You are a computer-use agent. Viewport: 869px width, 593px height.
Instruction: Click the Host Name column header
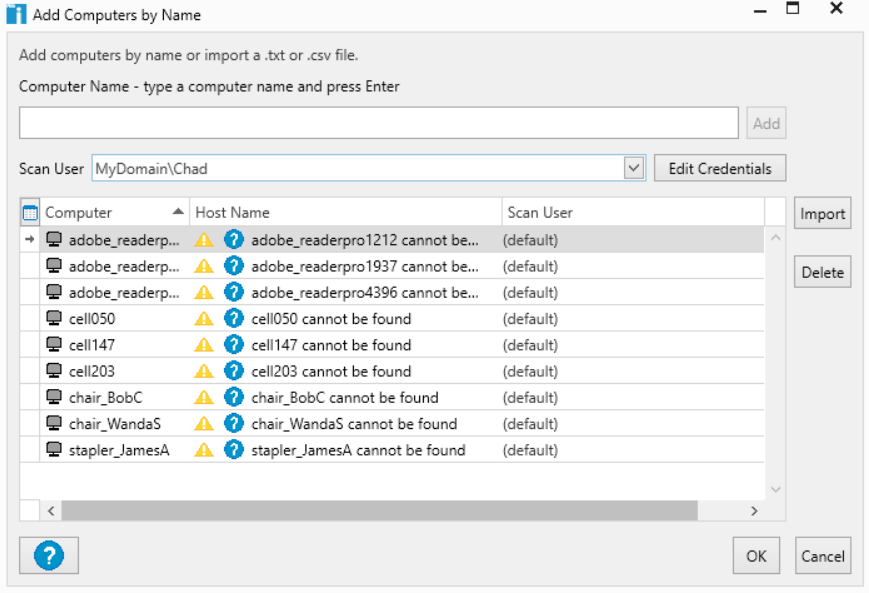tap(346, 212)
